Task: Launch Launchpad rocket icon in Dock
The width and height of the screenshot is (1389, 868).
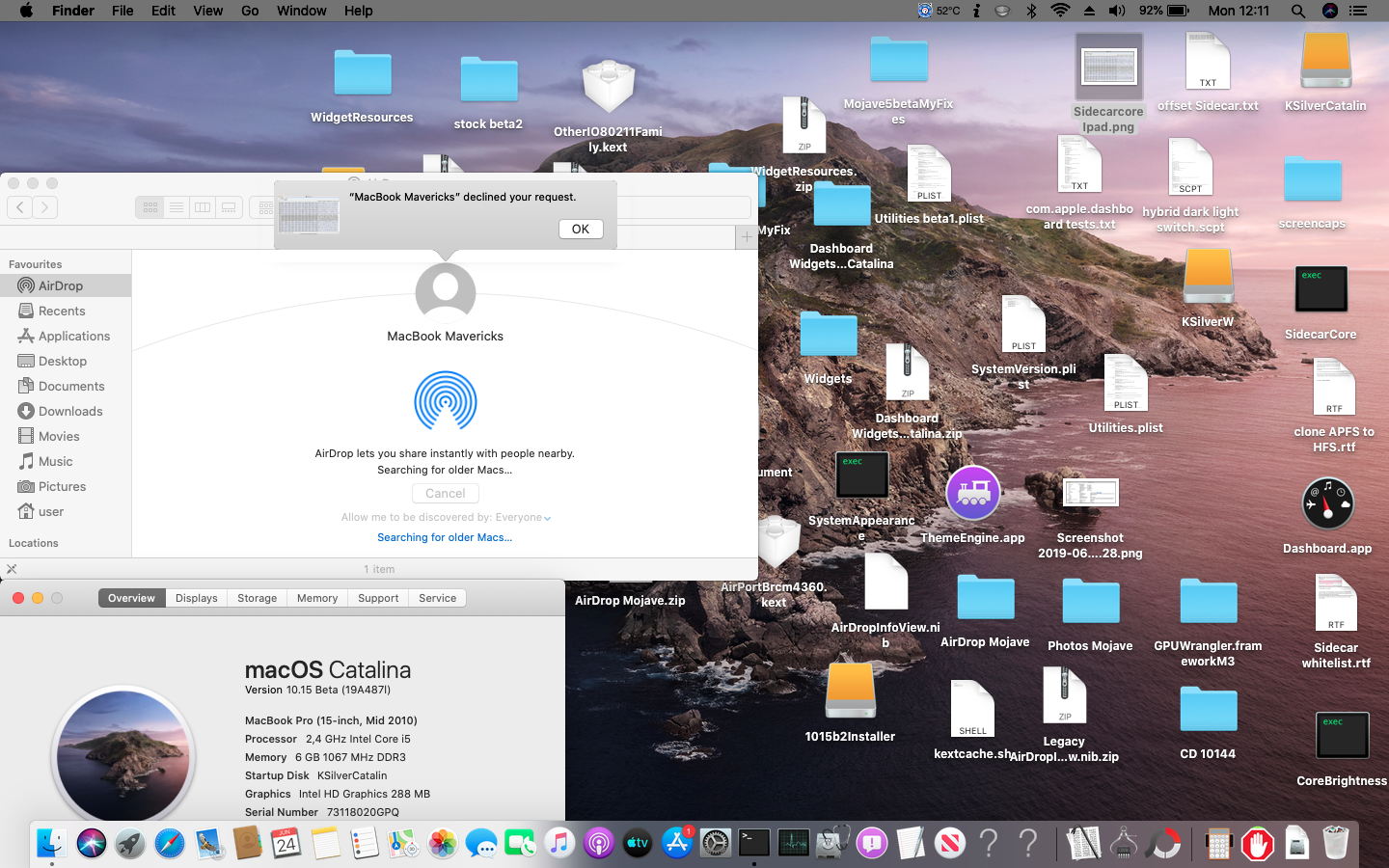Action: click(x=130, y=843)
